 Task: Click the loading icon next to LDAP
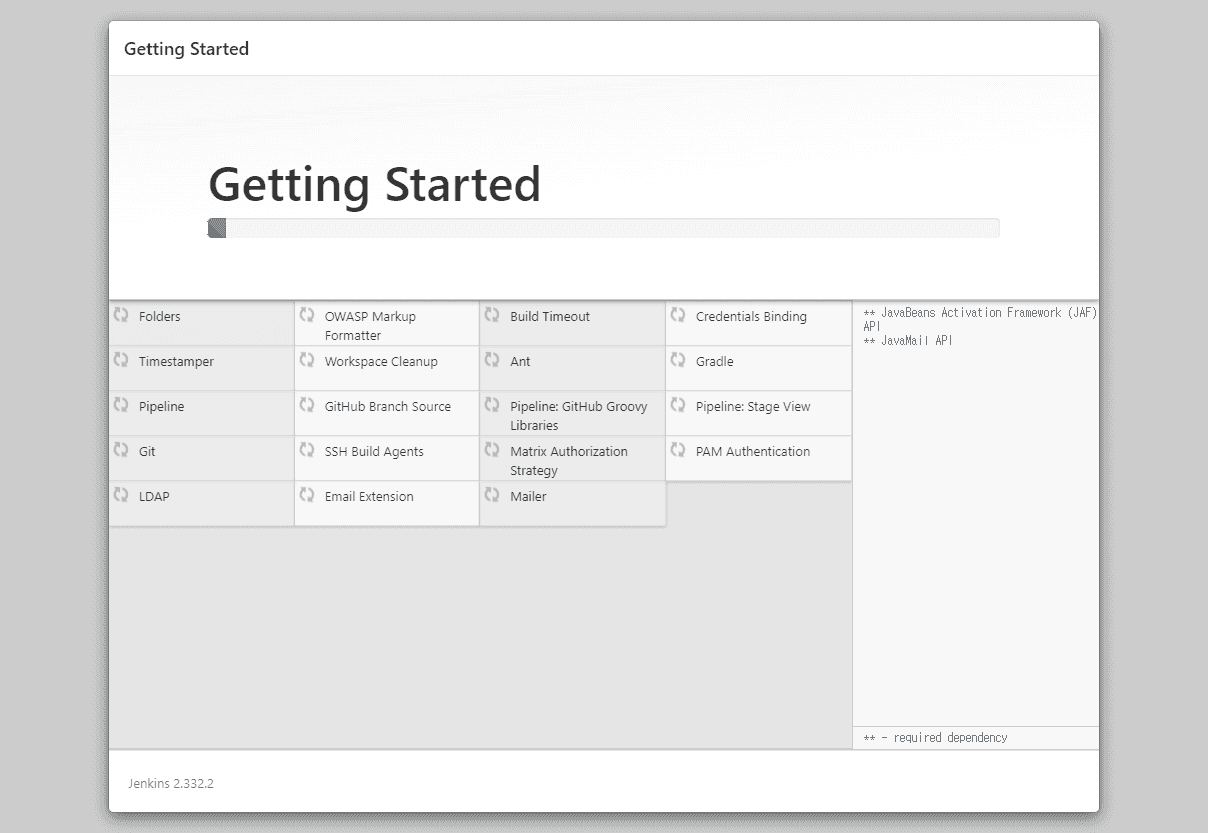[x=121, y=495]
